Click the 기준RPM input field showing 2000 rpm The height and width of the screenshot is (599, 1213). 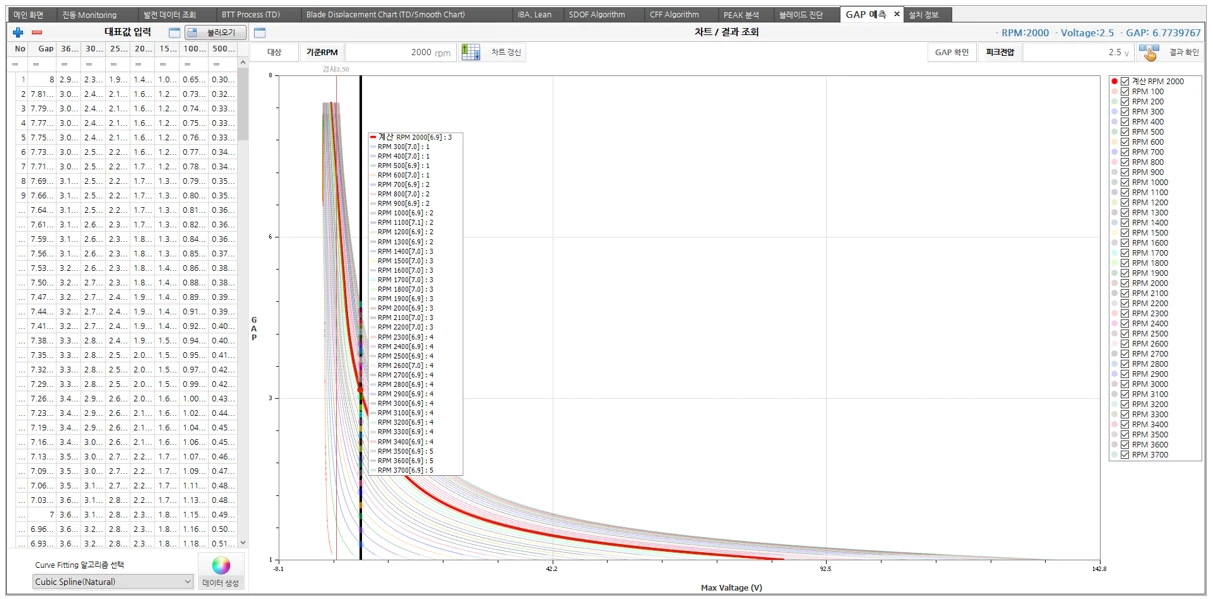pos(400,52)
